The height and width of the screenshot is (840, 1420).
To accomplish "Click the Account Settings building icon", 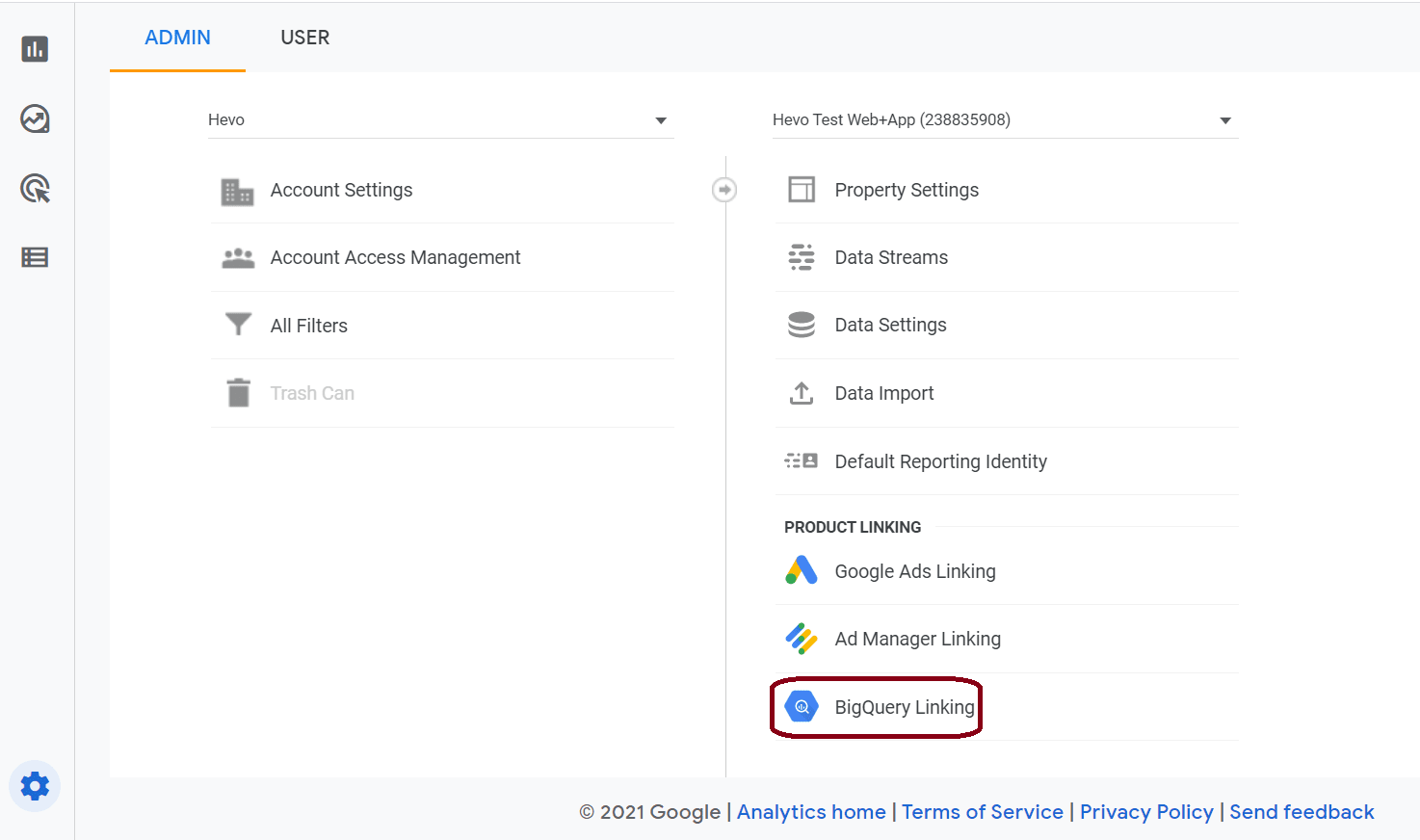I will click(237, 192).
